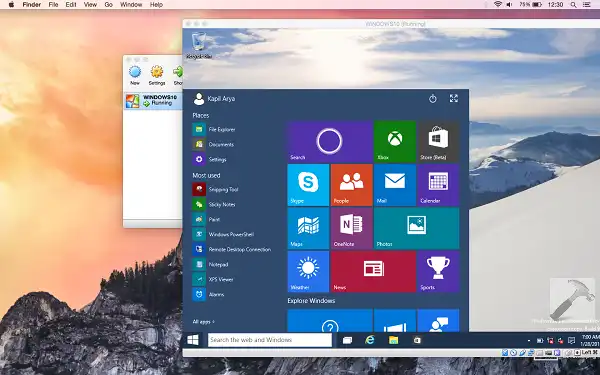Open Sticky Notes from Most used
The image size is (600, 375).
point(214,204)
